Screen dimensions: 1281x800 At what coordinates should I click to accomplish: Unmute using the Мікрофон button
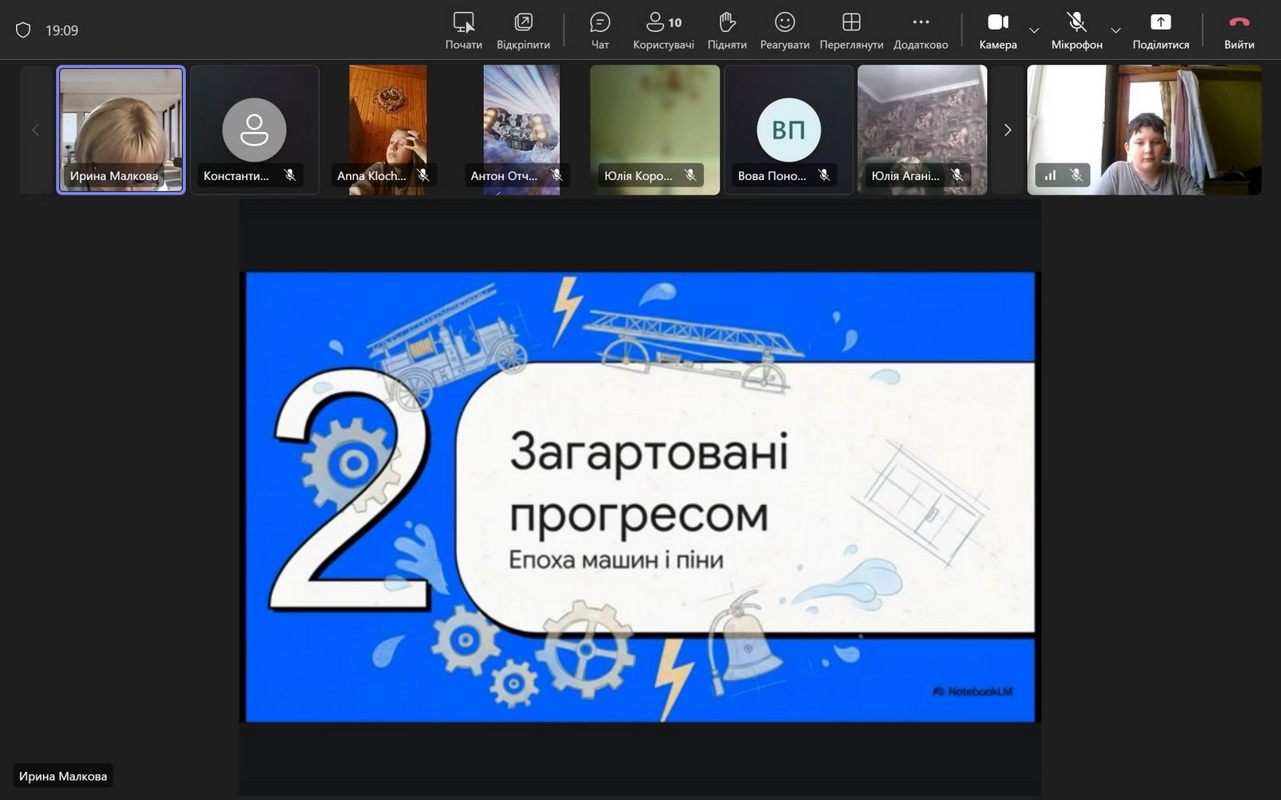(1076, 30)
